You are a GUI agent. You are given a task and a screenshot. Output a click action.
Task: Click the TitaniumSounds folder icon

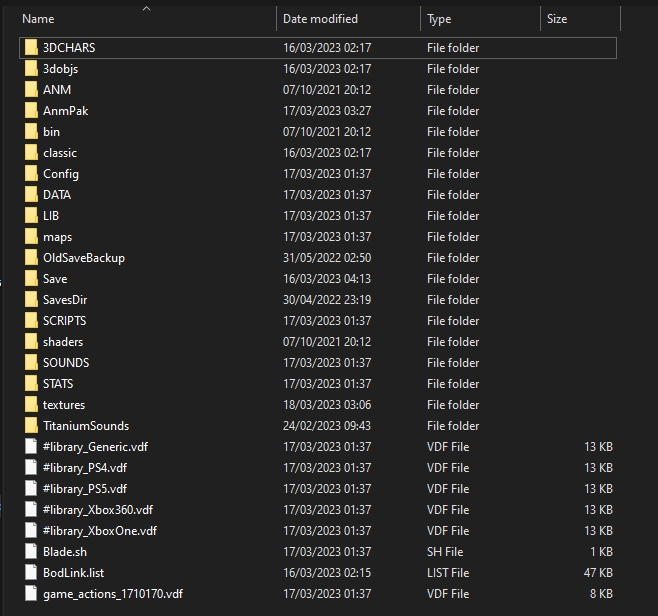click(31, 425)
